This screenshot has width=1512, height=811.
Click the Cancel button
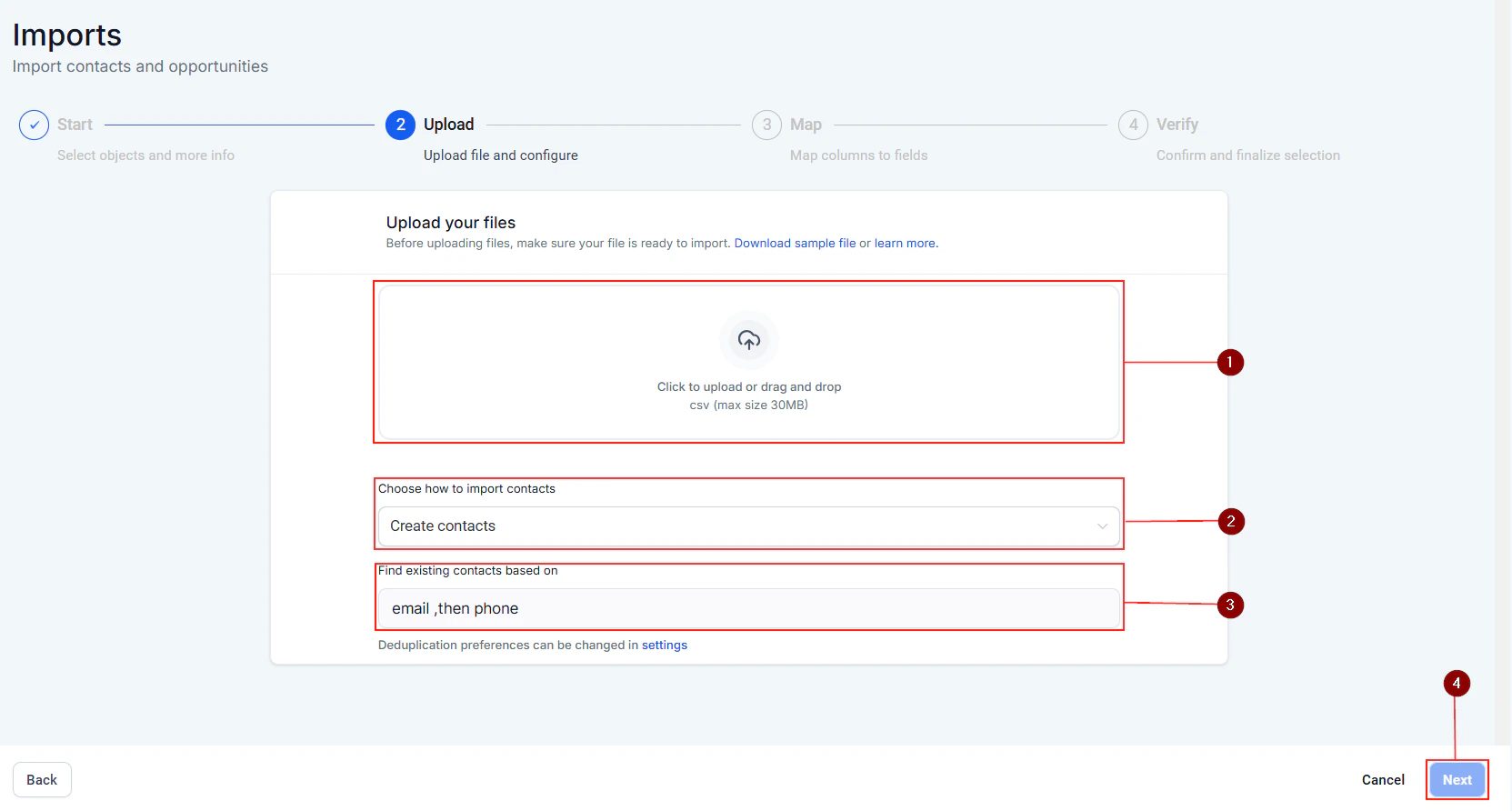tap(1383, 780)
